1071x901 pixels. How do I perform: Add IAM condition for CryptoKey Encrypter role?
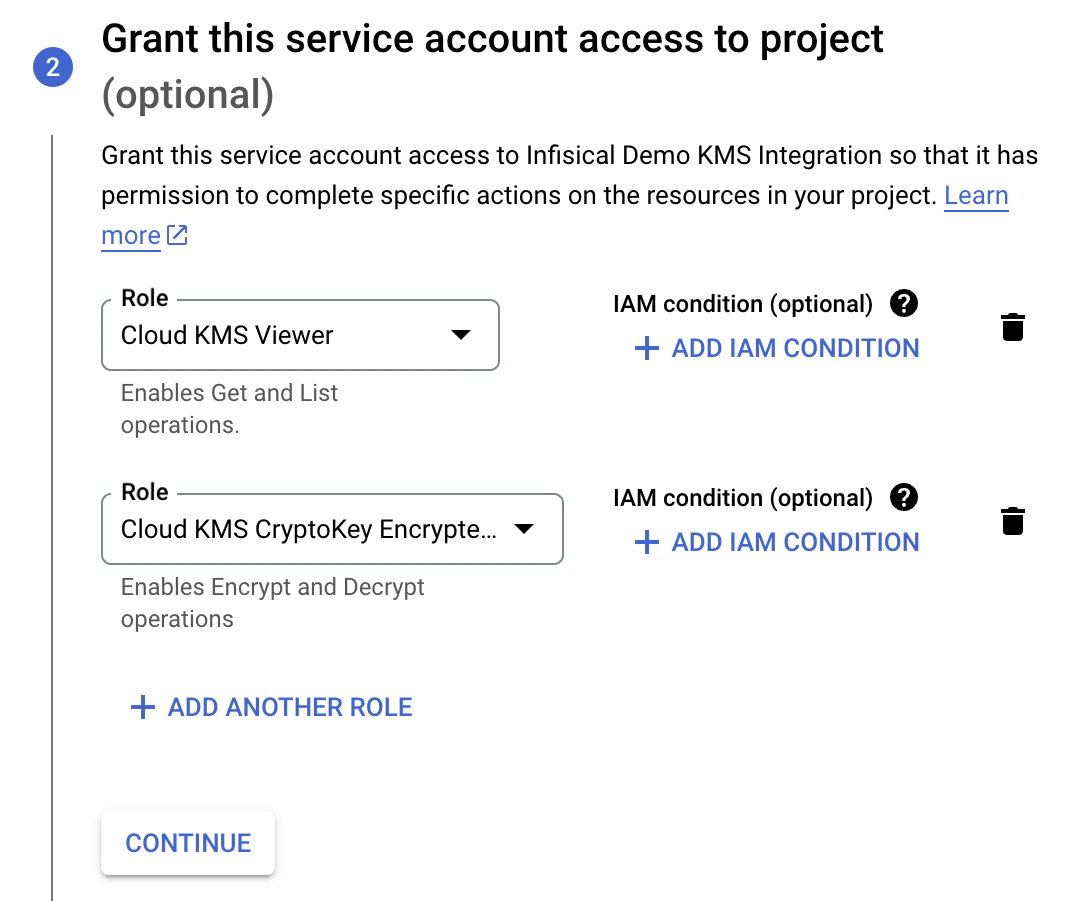[777, 542]
